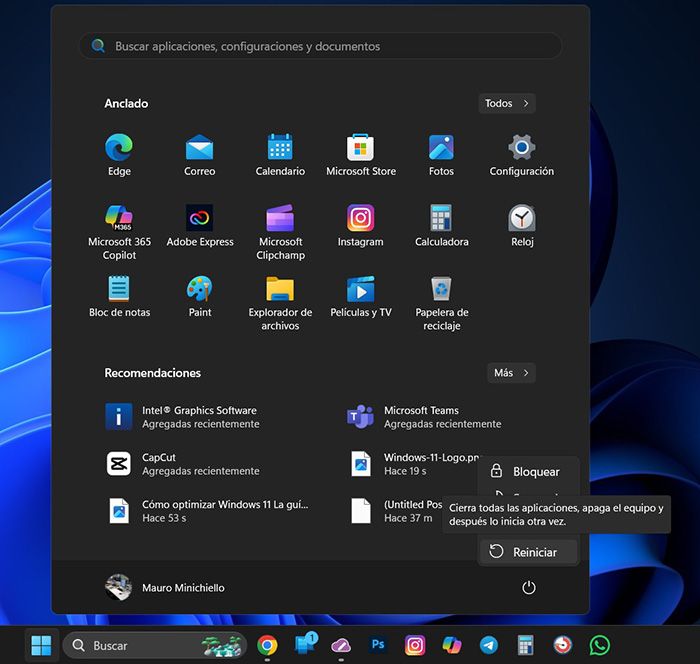This screenshot has width=700, height=664.
Task: Open Calendario from pinned apps
Action: tap(280, 155)
